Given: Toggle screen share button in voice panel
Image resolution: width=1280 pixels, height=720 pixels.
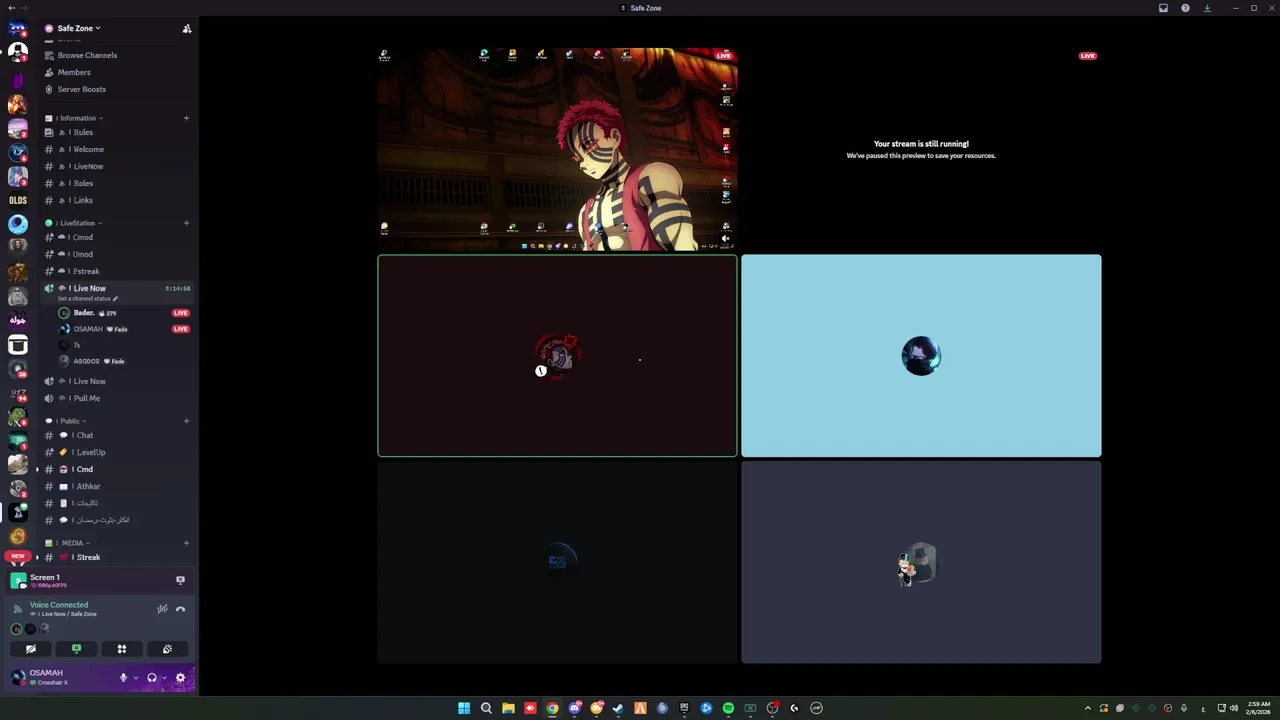Looking at the screenshot, I should pyautogui.click(x=76, y=649).
